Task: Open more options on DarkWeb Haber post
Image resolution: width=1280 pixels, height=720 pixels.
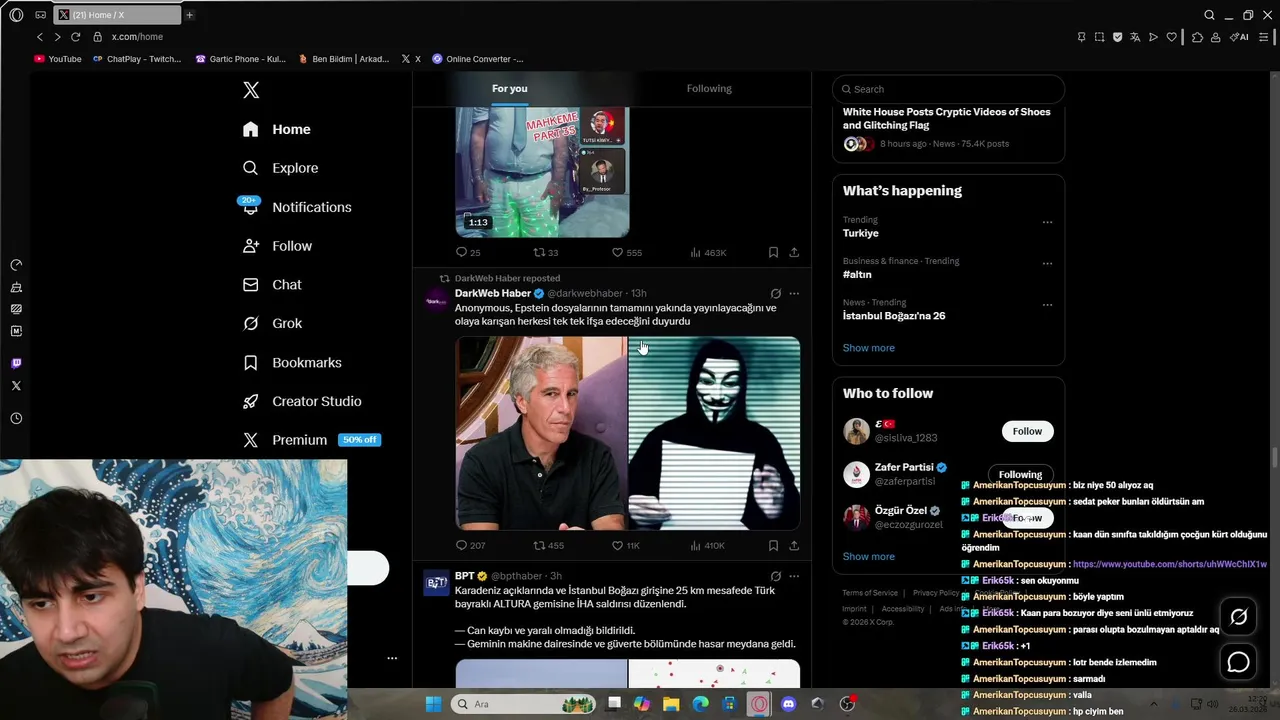Action: [794, 294]
